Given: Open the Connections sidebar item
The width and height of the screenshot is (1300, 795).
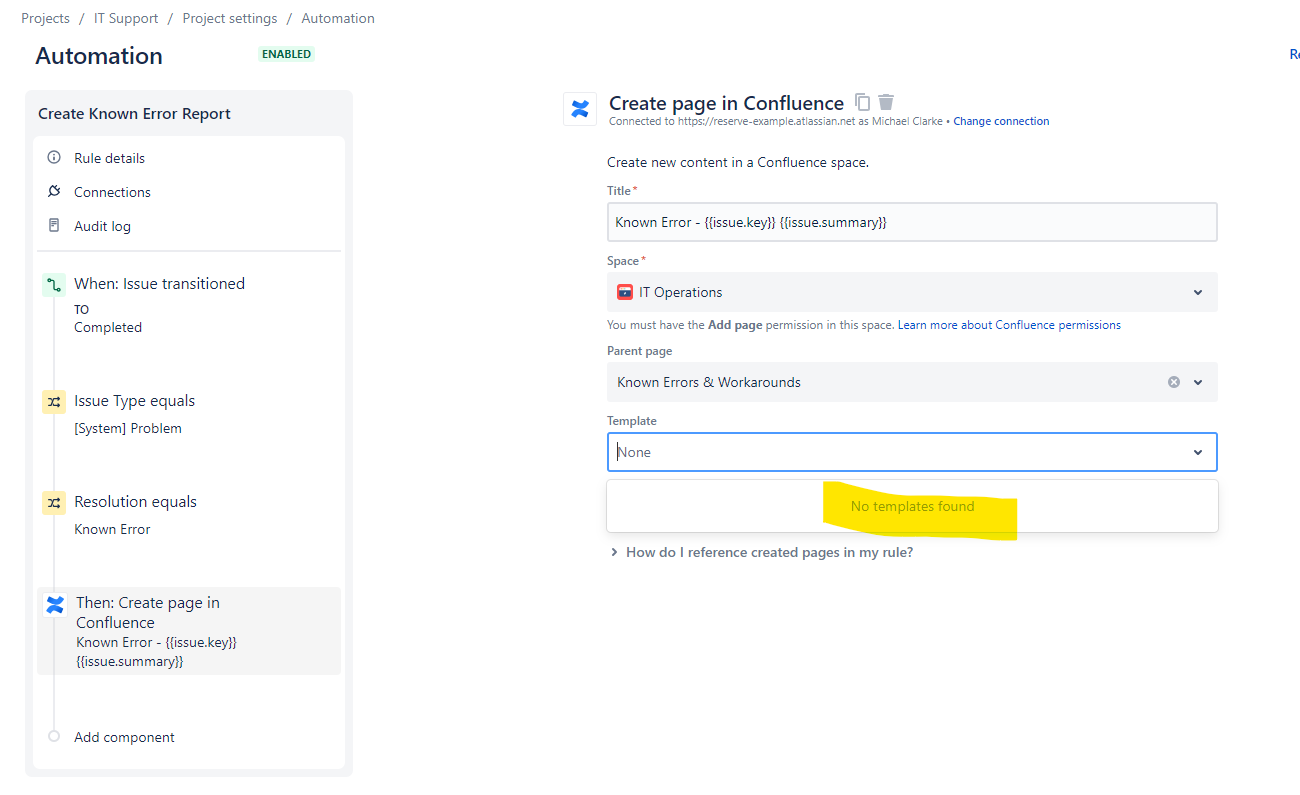Looking at the screenshot, I should click(x=112, y=192).
